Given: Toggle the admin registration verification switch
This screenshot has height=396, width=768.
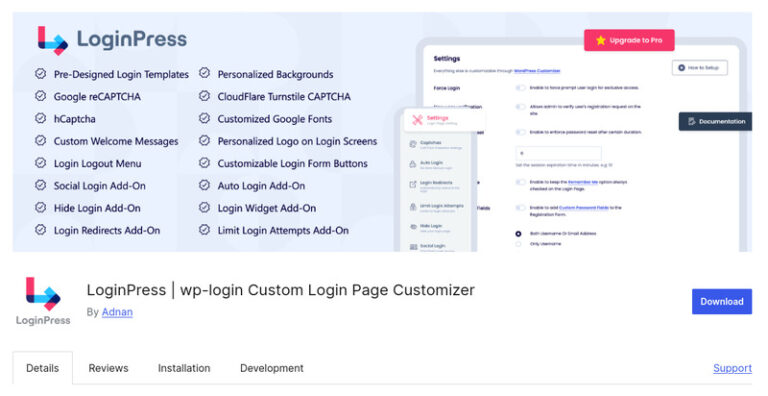Looking at the screenshot, I should click(x=520, y=106).
